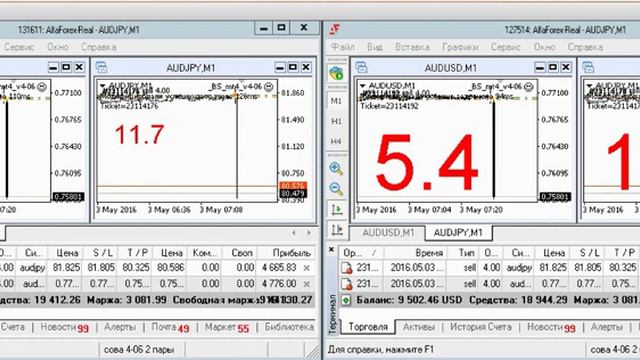Click AlfaForex app icon in right window title bar
This screenshot has height=360, width=640.
point(335,29)
